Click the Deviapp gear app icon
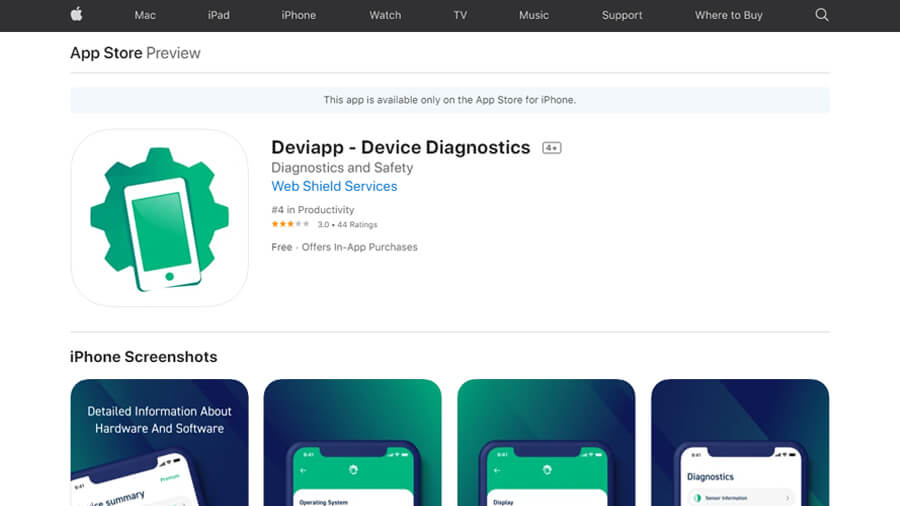This screenshot has height=506, width=900. click(159, 218)
